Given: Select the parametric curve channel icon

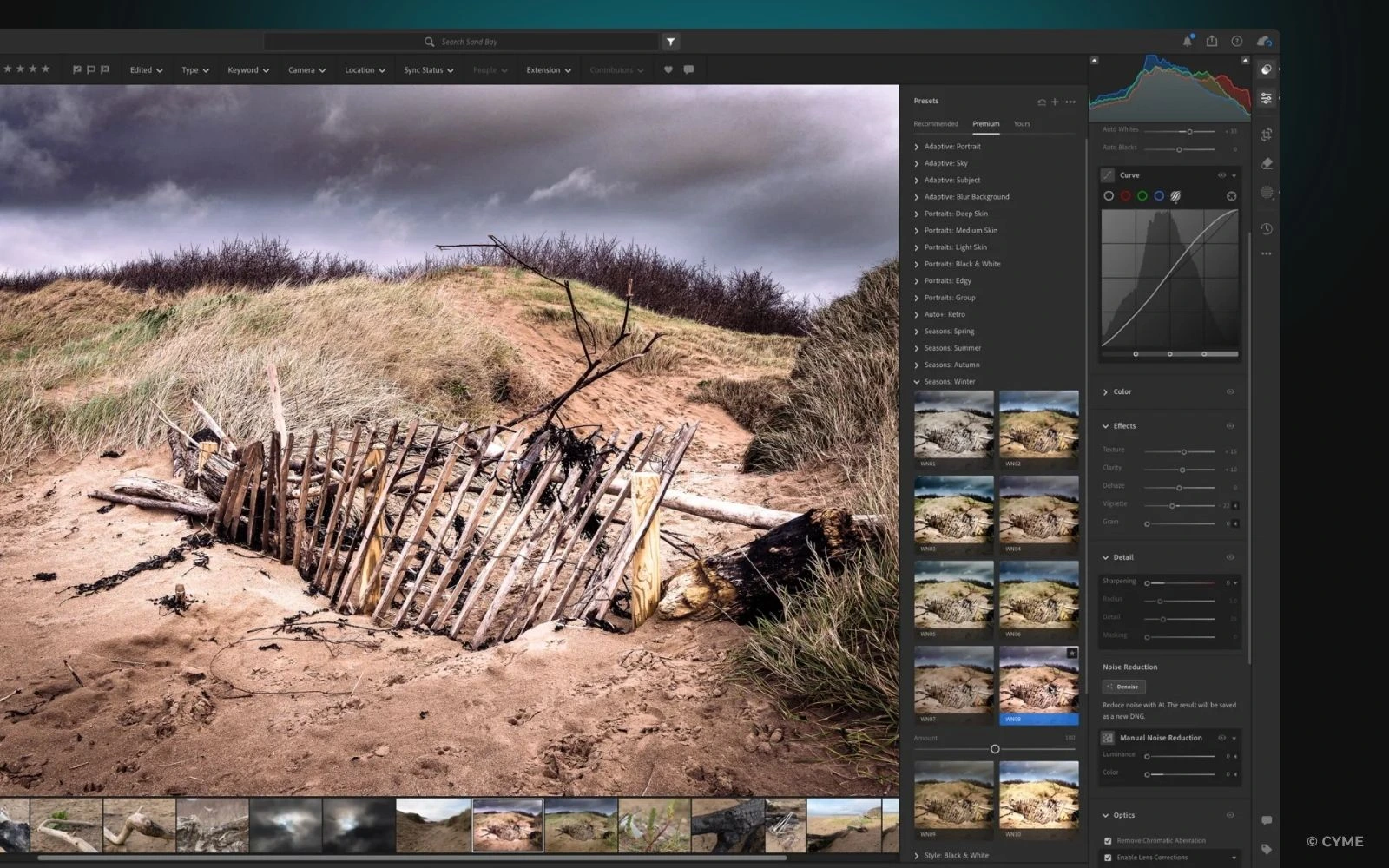Looking at the screenshot, I should tap(1175, 196).
